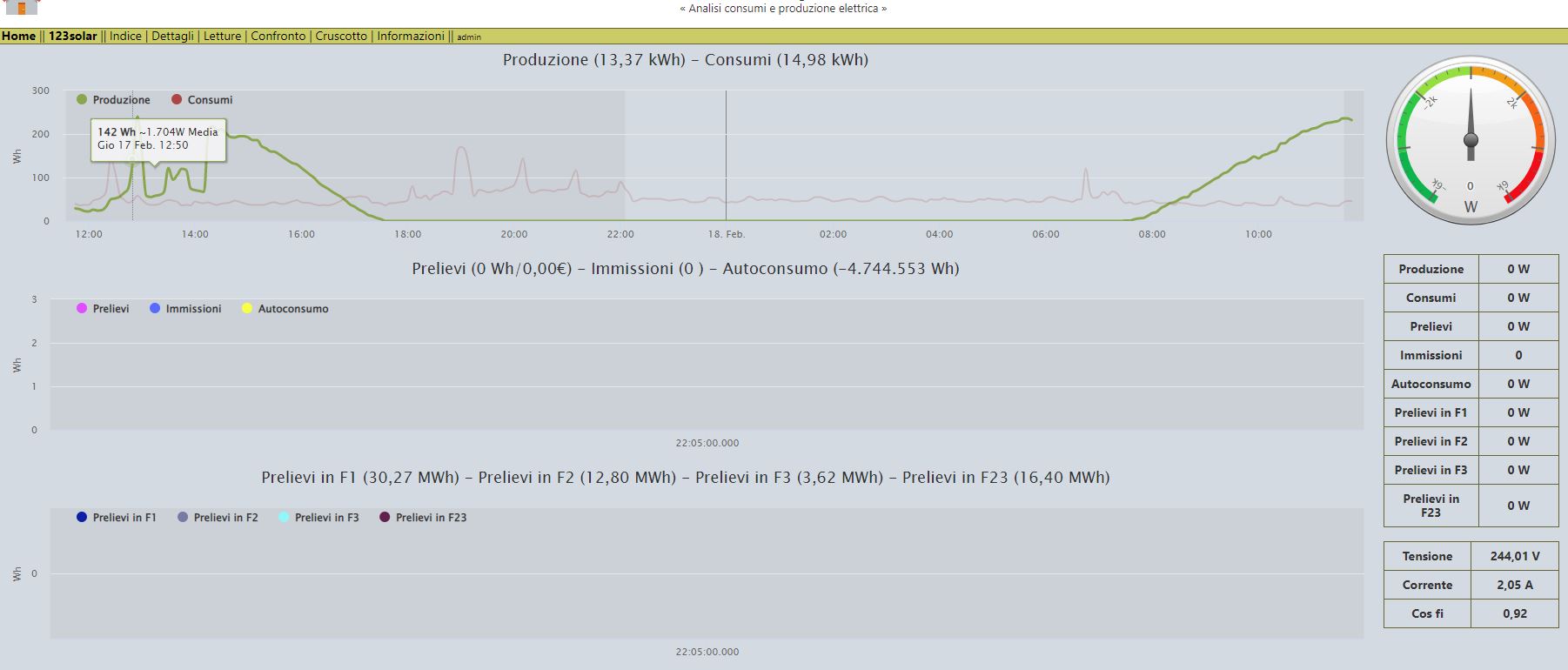Toggle Prelievi series in legend
Screen dimensions: 1568x670
click(103, 309)
